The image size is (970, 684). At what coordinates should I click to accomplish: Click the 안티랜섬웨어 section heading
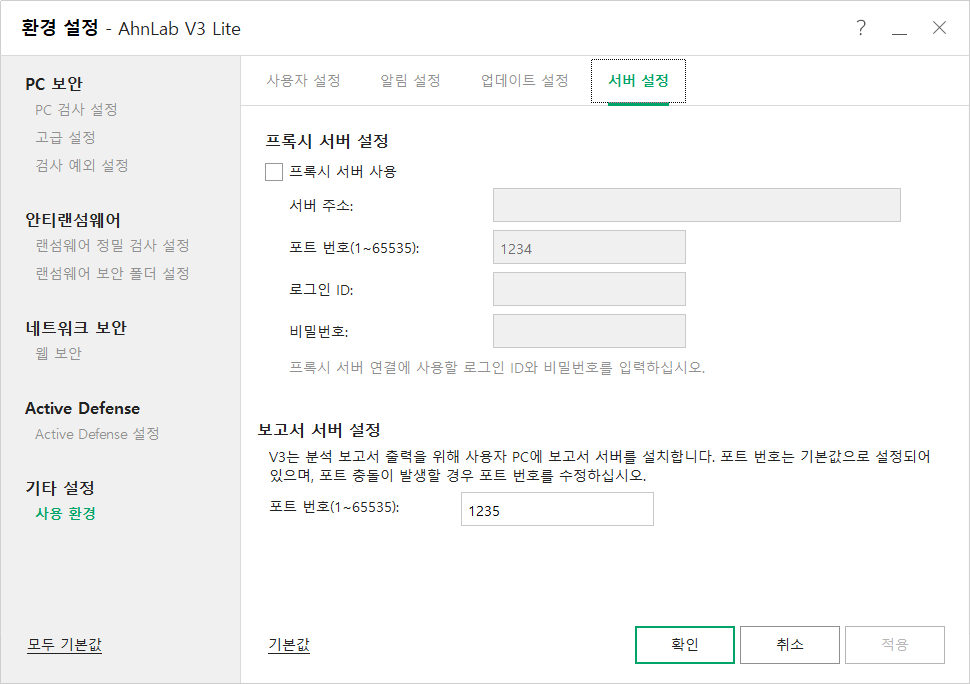tap(73, 220)
